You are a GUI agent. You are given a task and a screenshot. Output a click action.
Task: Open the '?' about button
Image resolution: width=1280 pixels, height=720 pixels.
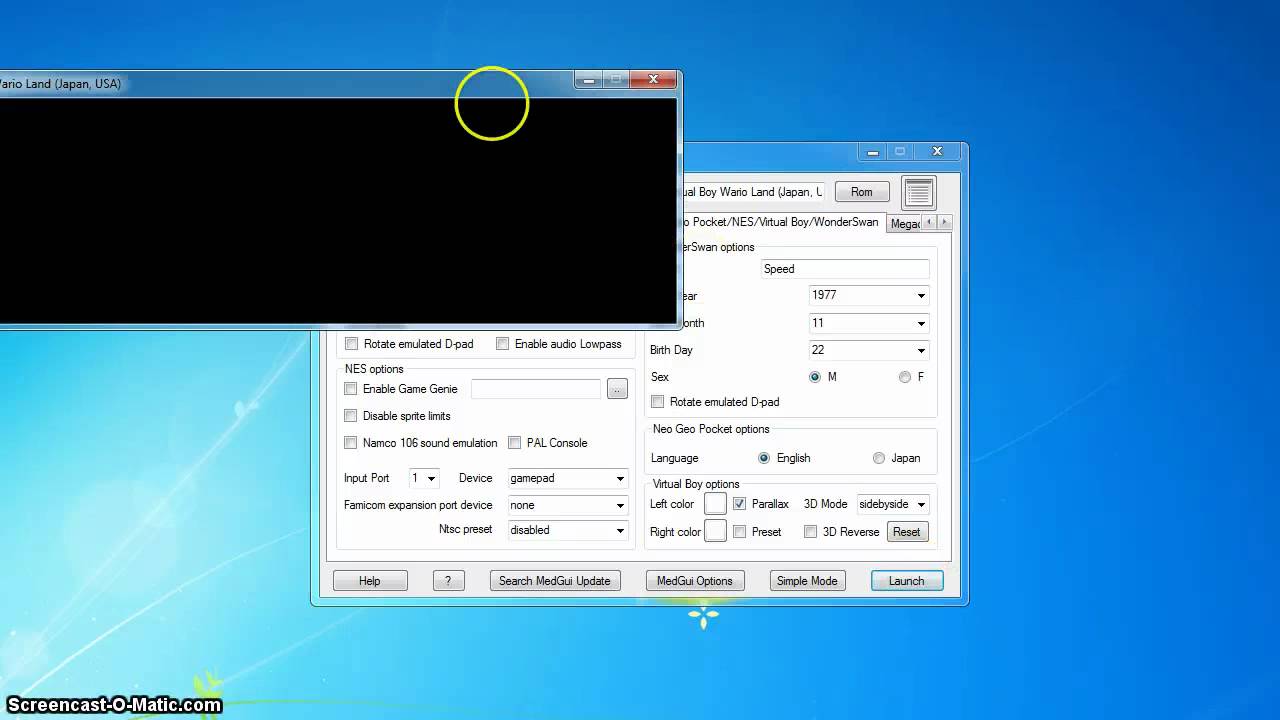tap(448, 581)
